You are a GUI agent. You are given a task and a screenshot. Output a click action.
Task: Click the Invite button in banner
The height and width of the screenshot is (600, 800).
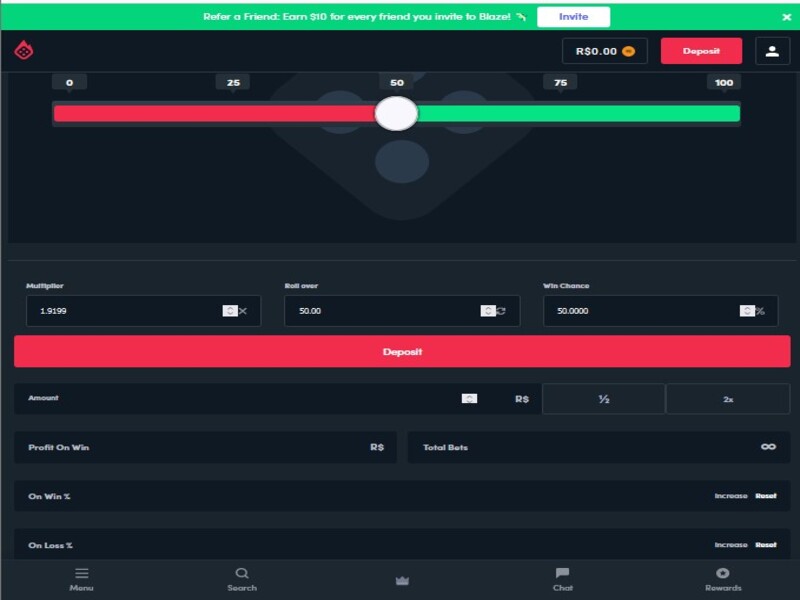573,17
